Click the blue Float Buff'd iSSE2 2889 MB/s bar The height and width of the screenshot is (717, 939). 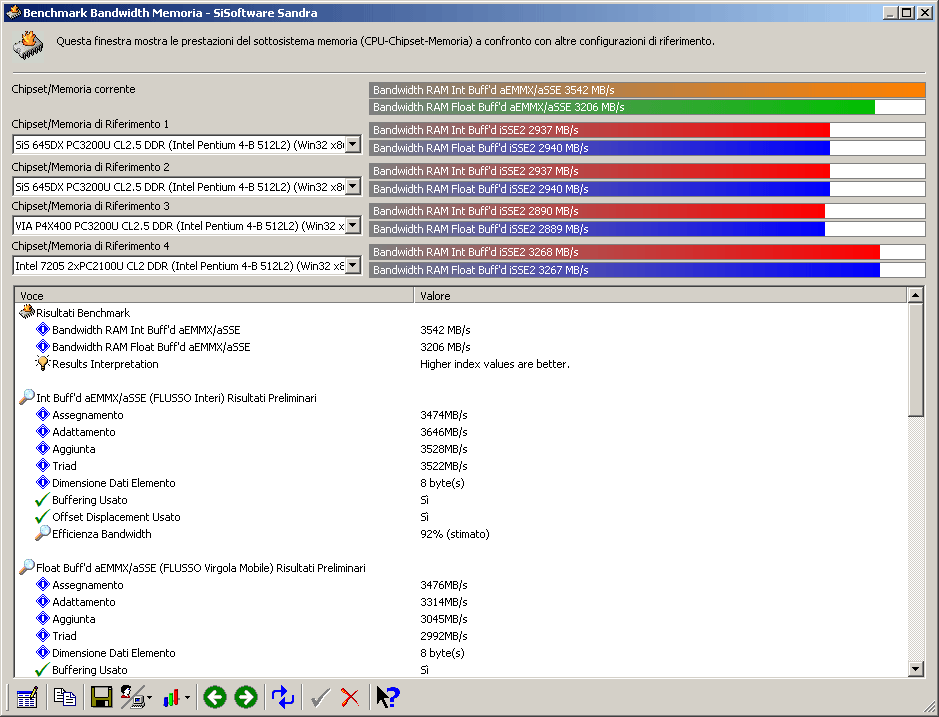(647, 229)
